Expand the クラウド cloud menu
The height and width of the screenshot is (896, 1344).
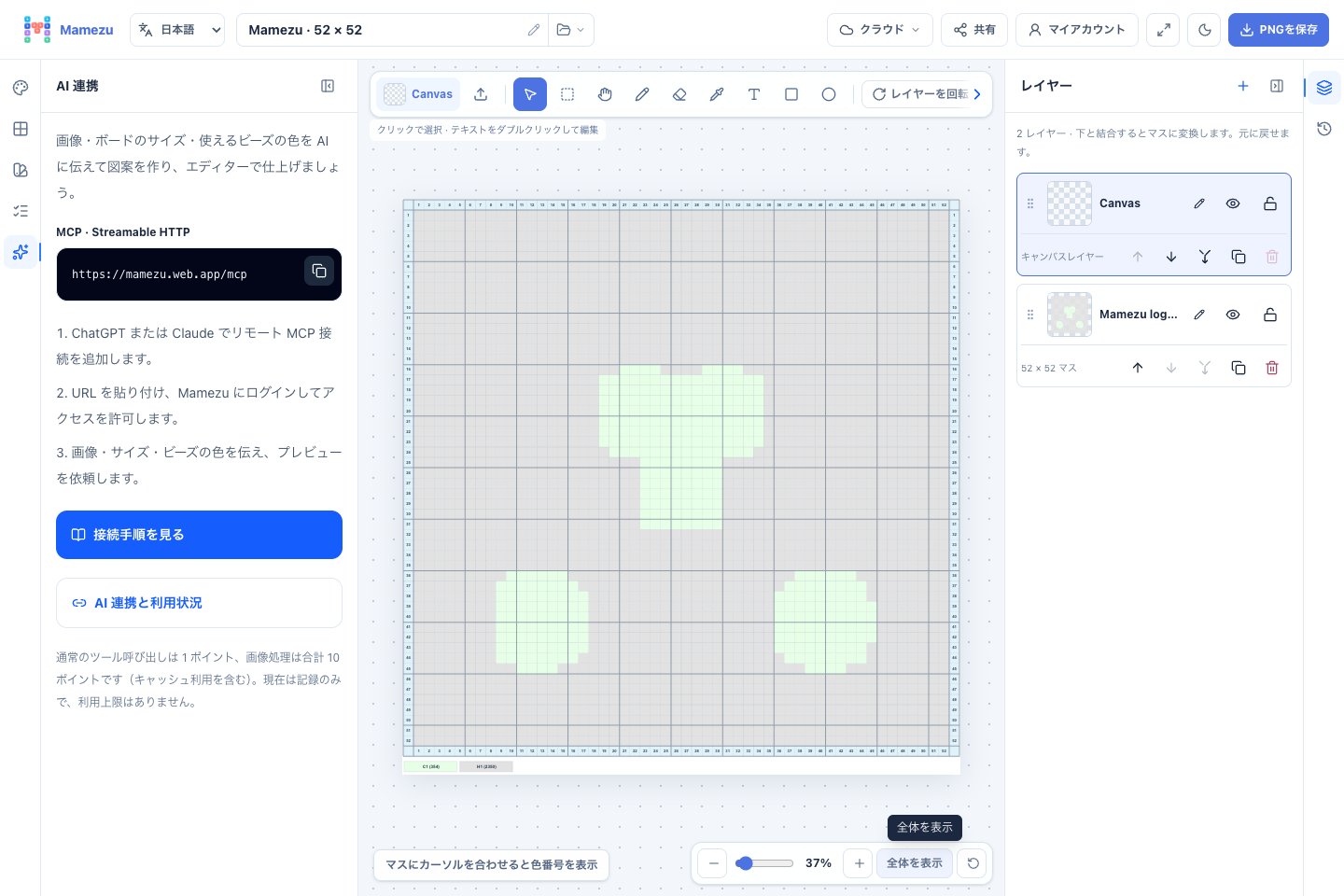click(880, 30)
